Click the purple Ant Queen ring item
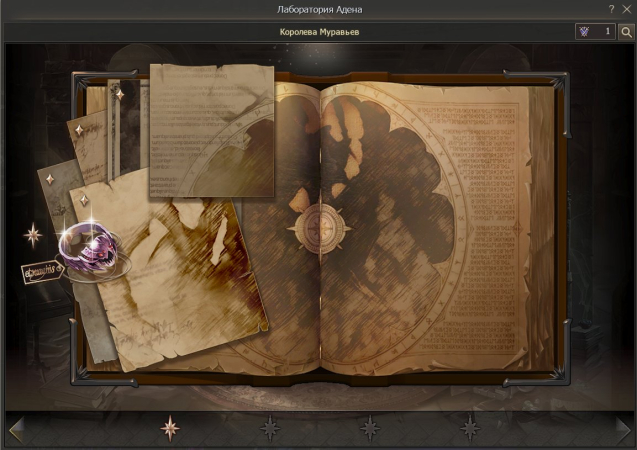637x450 pixels. point(90,247)
